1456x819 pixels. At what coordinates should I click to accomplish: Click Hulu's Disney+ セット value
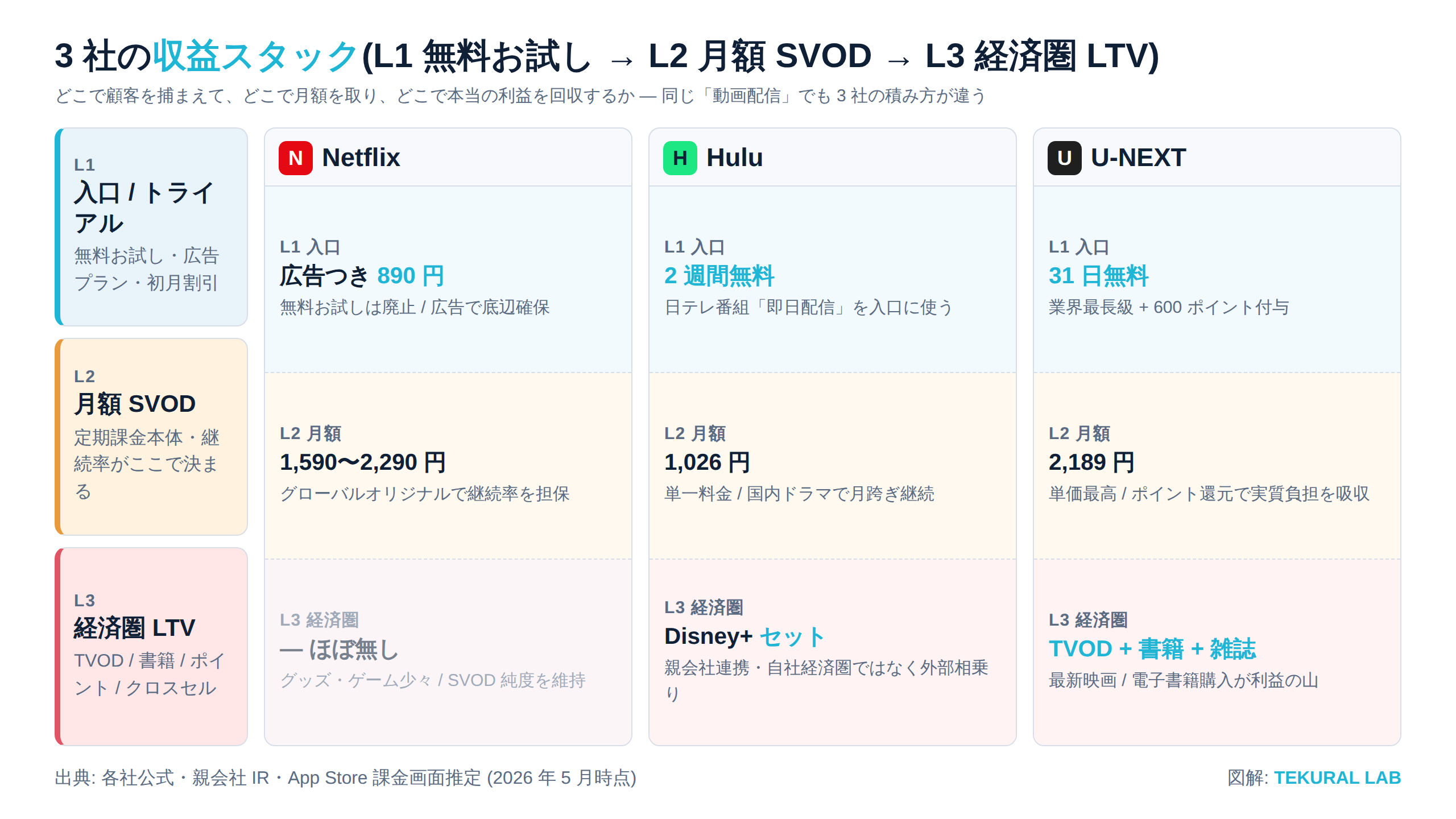pyautogui.click(x=744, y=636)
